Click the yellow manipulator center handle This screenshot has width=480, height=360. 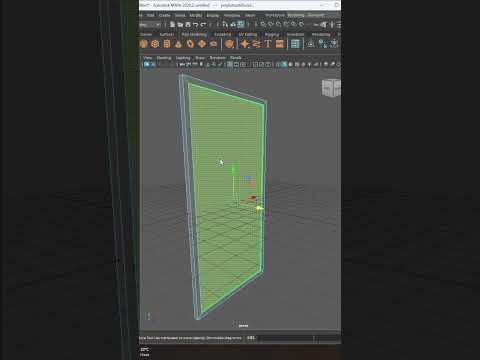[x=259, y=209]
